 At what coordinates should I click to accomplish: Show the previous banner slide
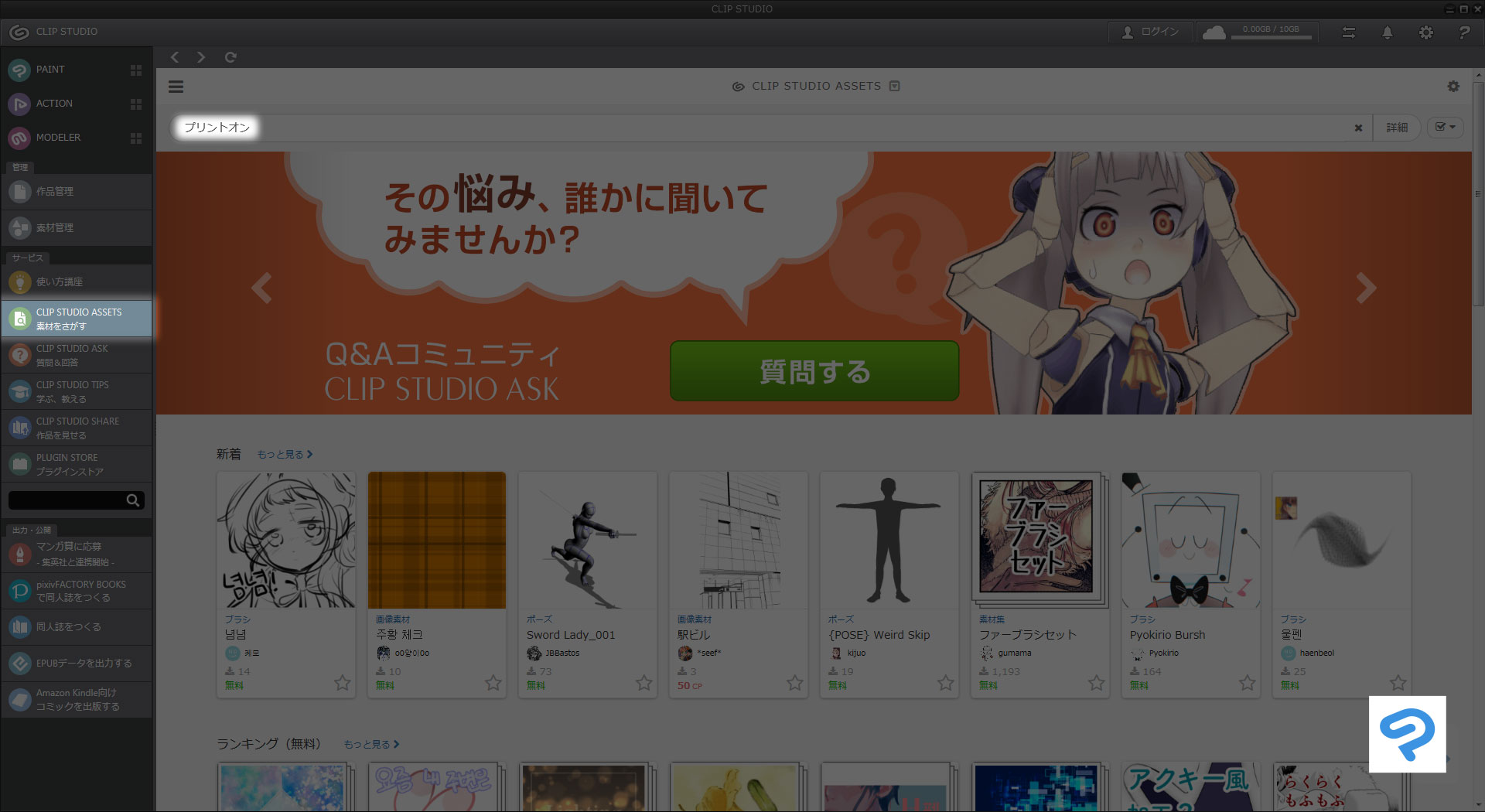[262, 288]
